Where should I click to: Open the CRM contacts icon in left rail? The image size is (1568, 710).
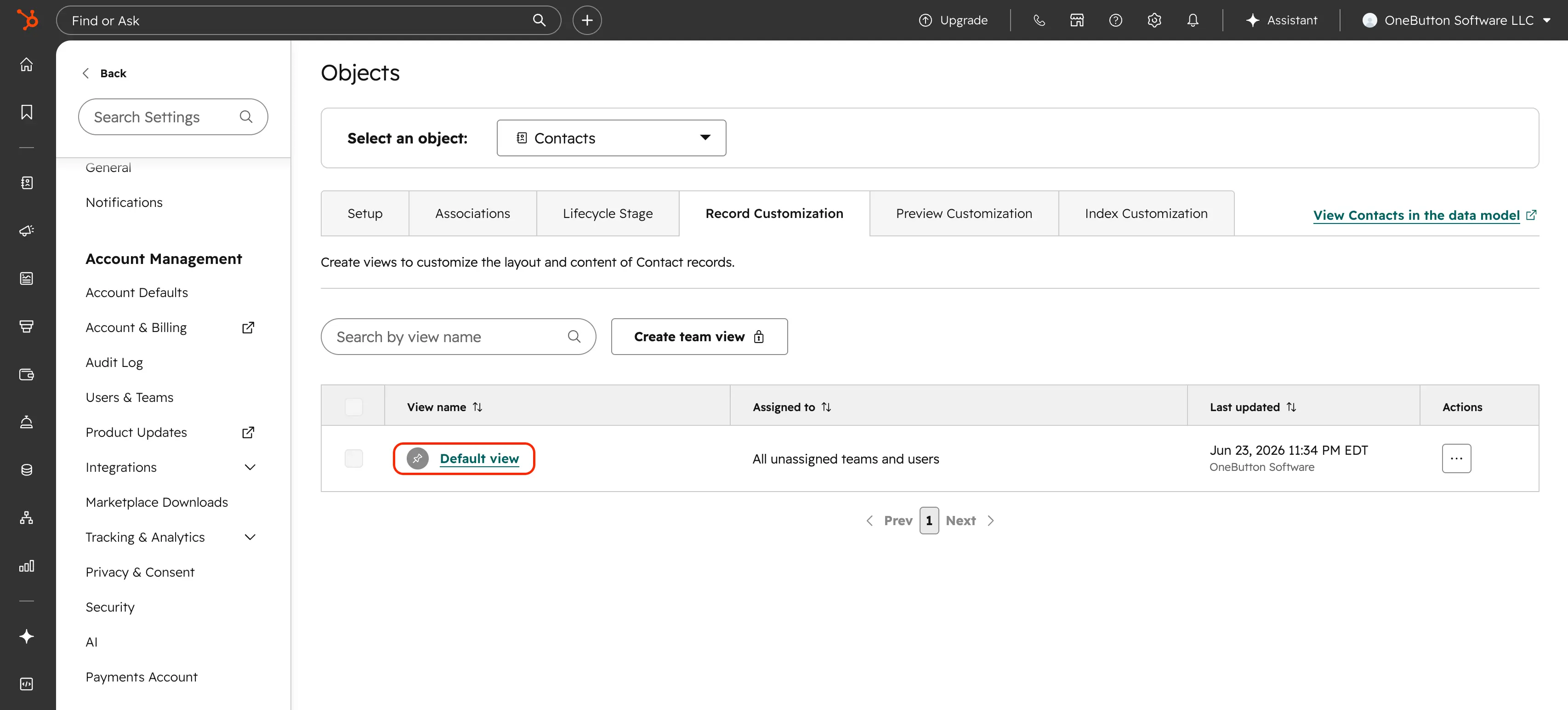click(27, 183)
